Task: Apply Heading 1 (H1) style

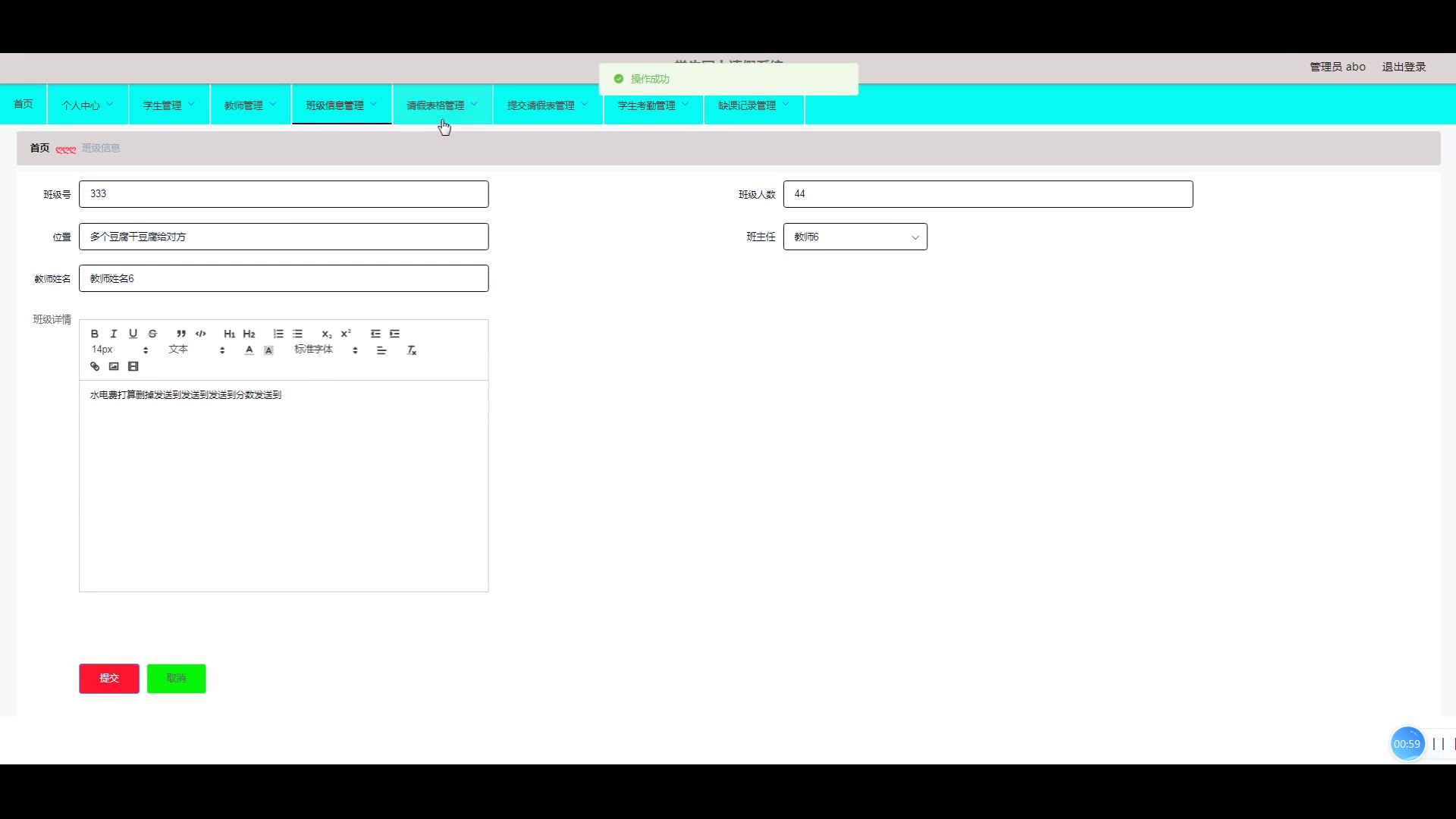Action: [x=229, y=334]
